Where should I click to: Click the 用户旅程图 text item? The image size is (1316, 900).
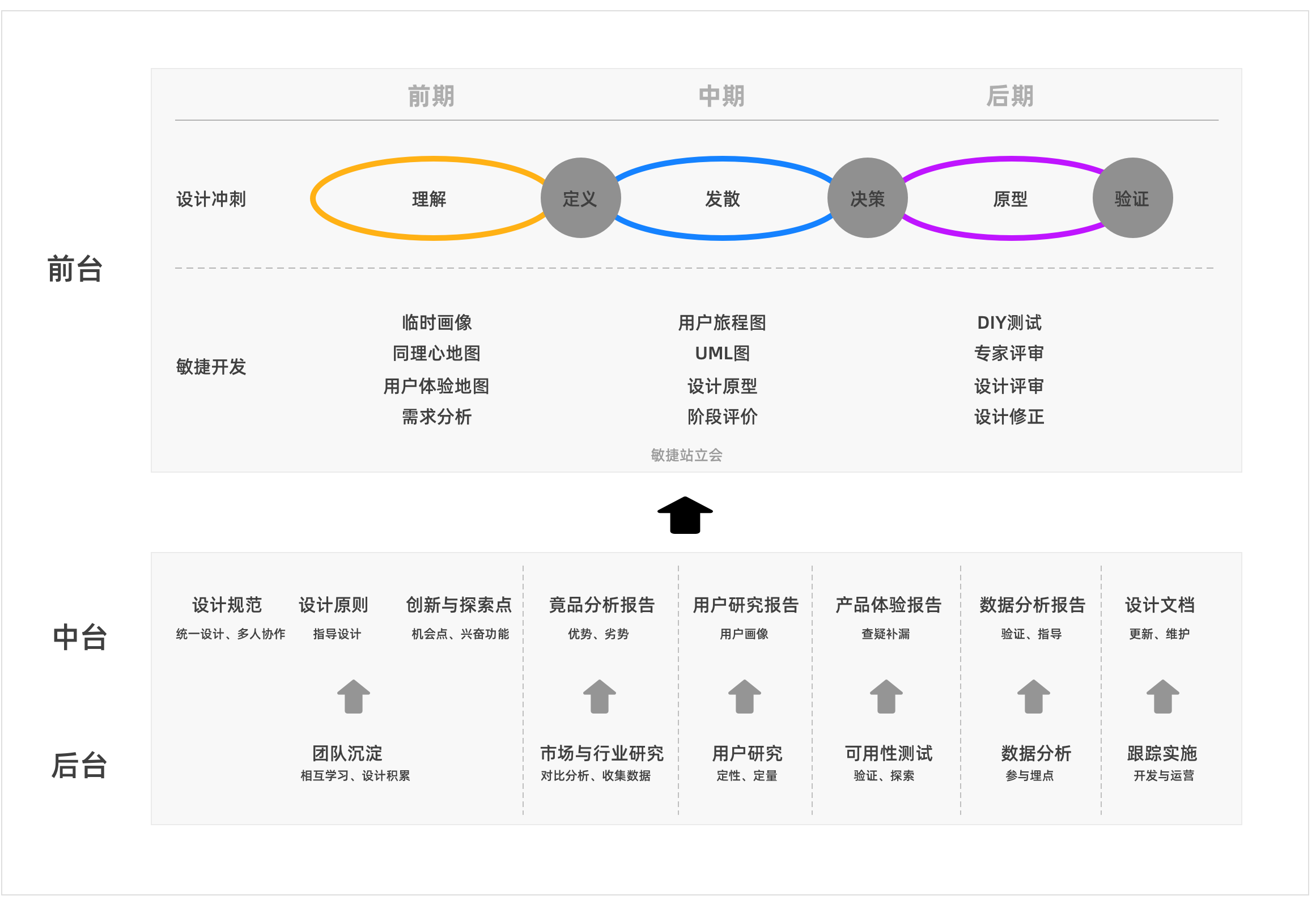(x=722, y=322)
